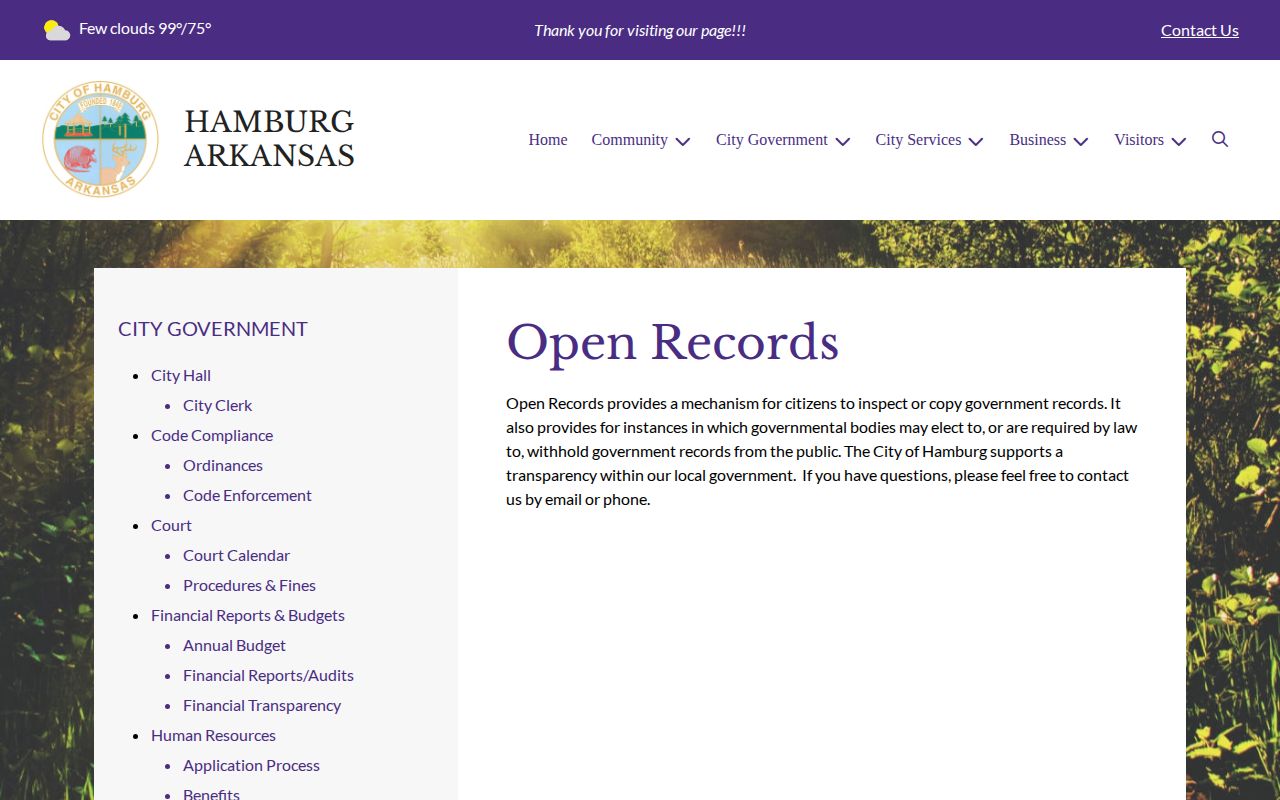Follow the Contact Us link
The height and width of the screenshot is (800, 1280).
tap(1200, 30)
